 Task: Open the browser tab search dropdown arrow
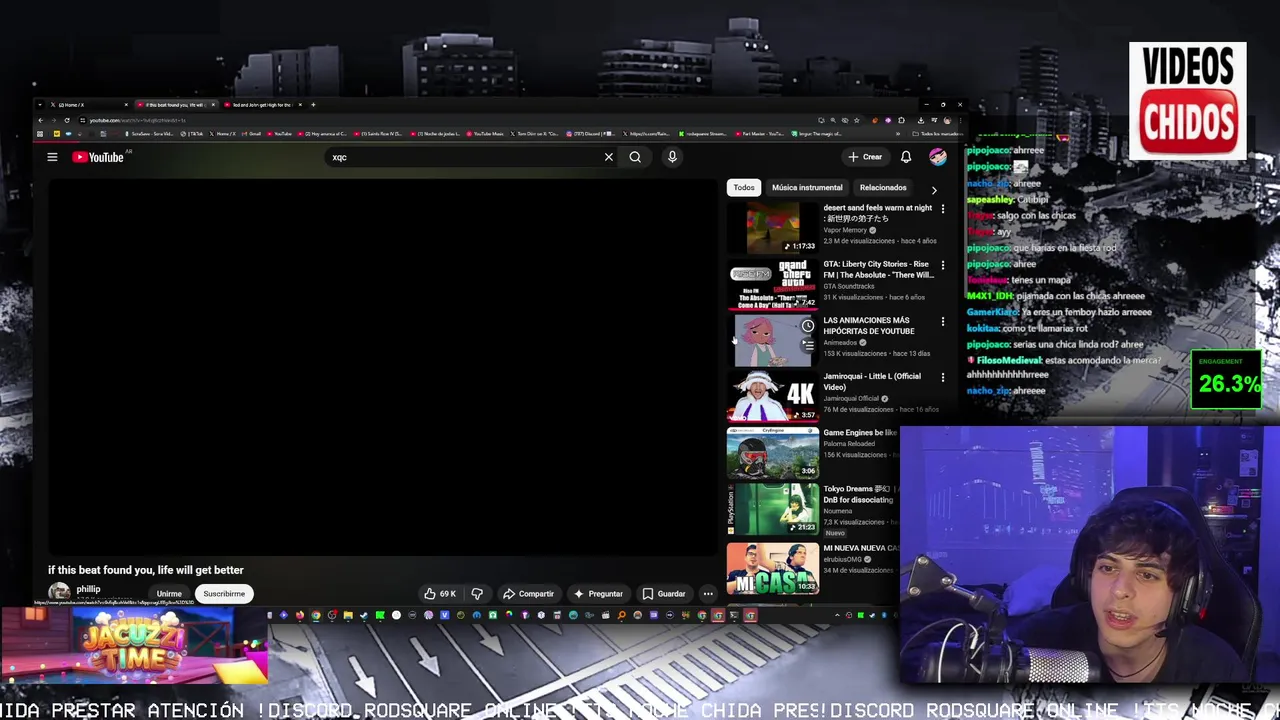click(40, 105)
